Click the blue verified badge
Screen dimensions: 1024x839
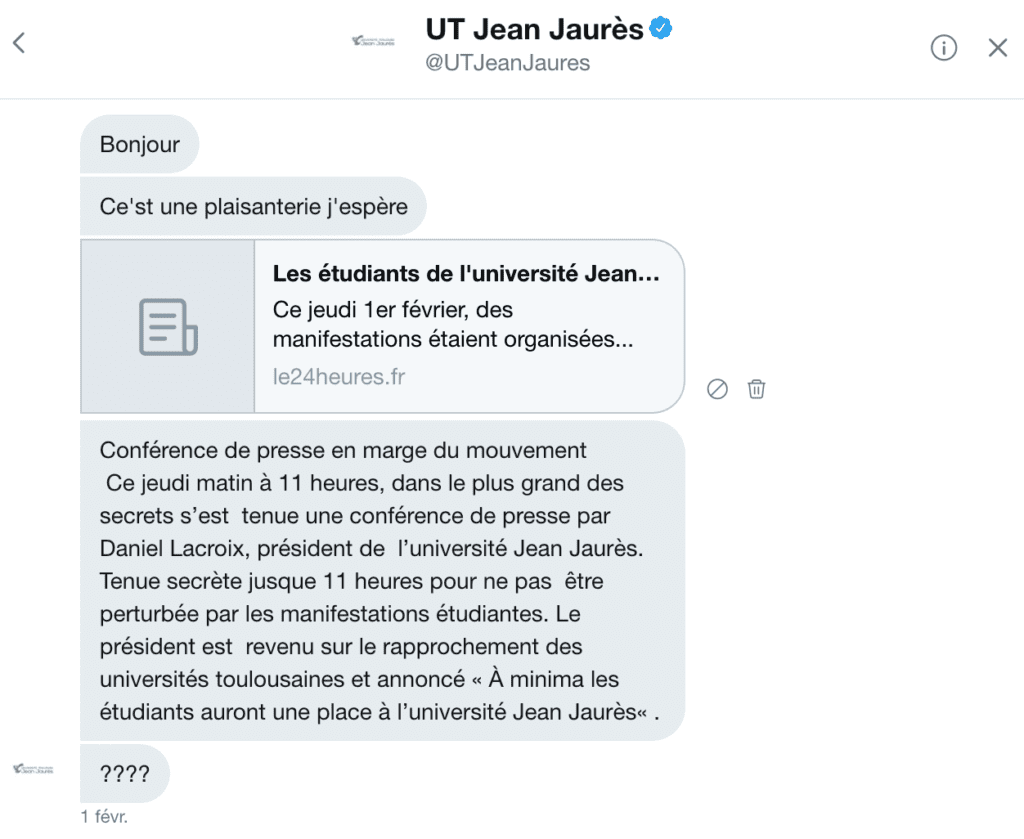661,29
